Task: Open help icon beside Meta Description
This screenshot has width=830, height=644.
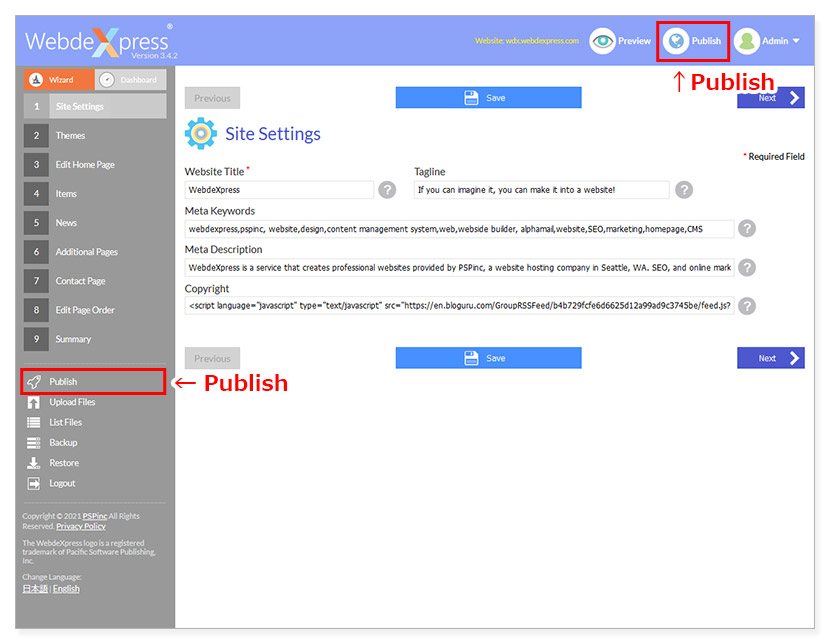Action: (747, 268)
